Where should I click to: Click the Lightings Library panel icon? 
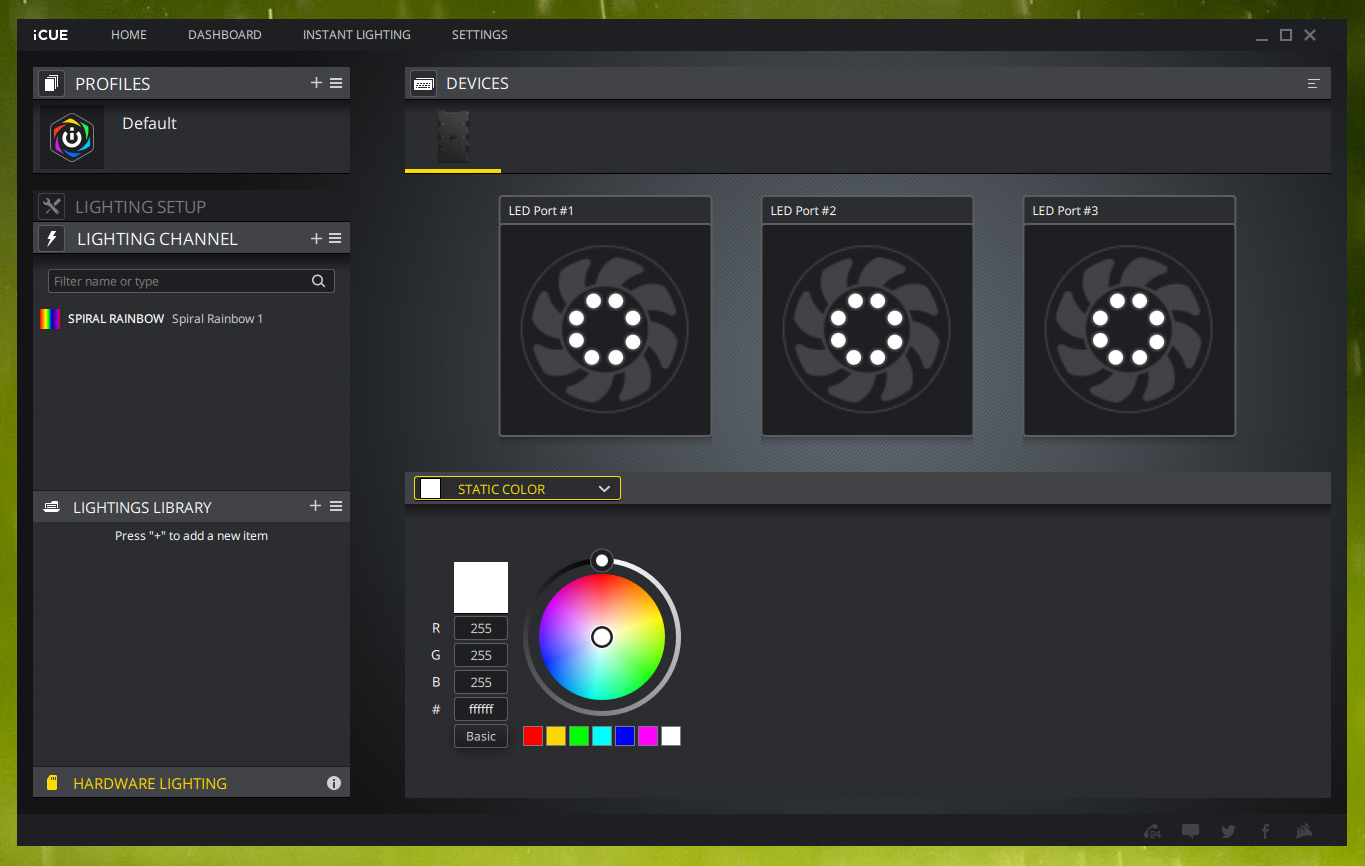click(x=52, y=507)
